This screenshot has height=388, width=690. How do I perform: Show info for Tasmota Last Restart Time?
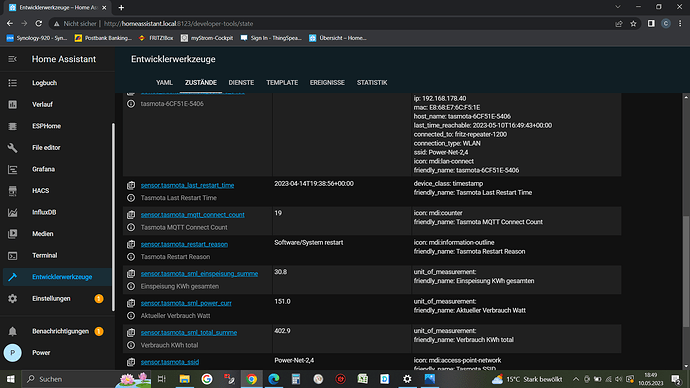[x=131, y=198]
